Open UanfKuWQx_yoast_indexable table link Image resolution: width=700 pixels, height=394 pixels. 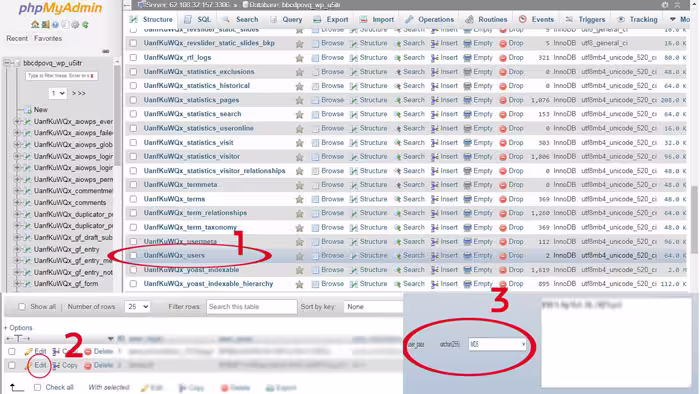coord(191,270)
